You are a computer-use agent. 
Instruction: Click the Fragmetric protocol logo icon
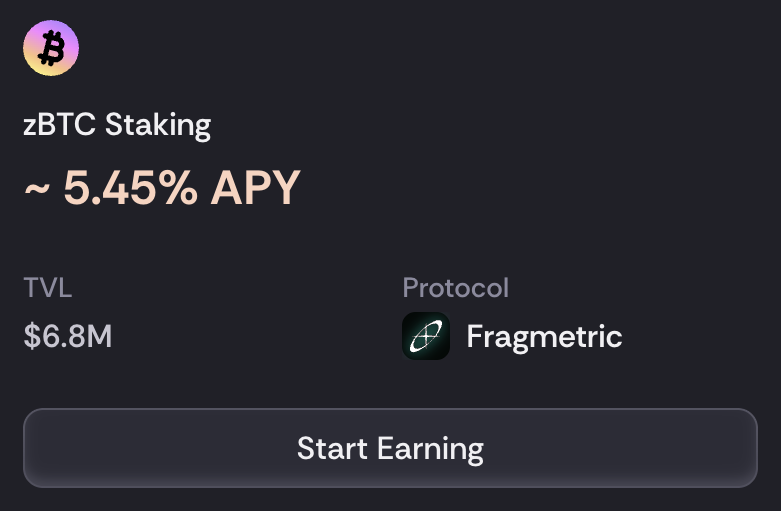tap(426, 336)
